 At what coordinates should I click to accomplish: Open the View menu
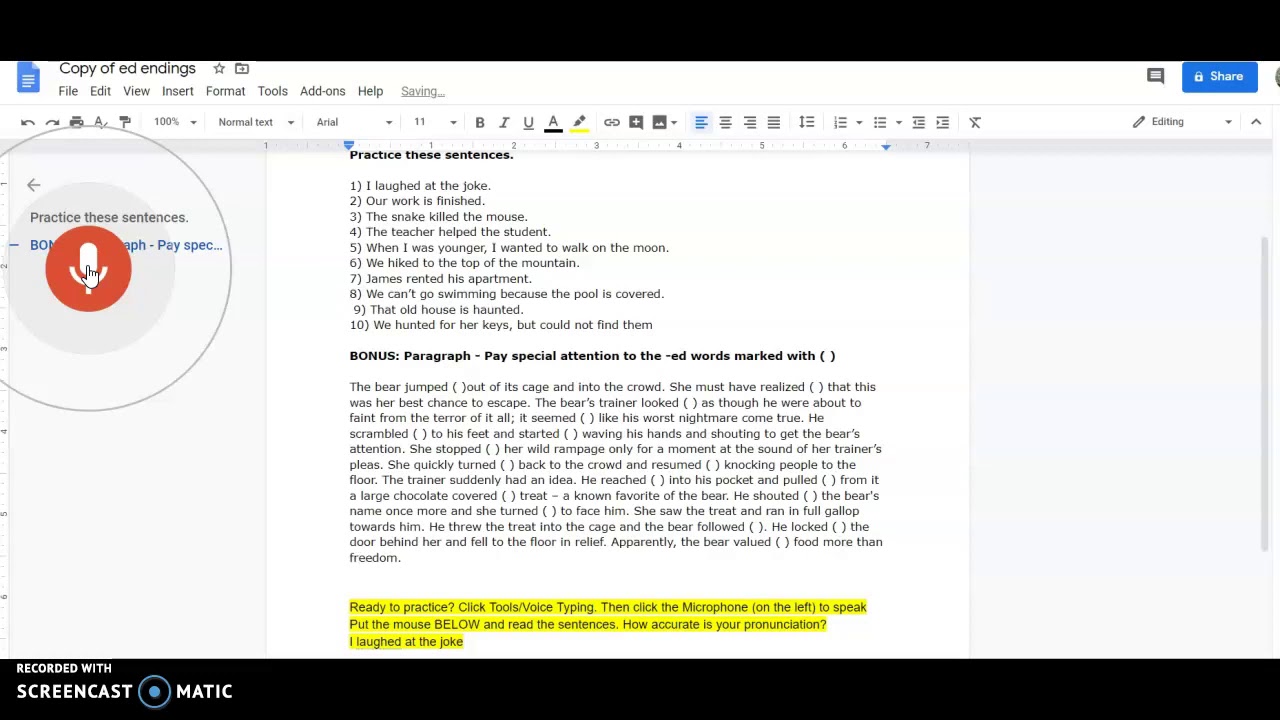136,91
